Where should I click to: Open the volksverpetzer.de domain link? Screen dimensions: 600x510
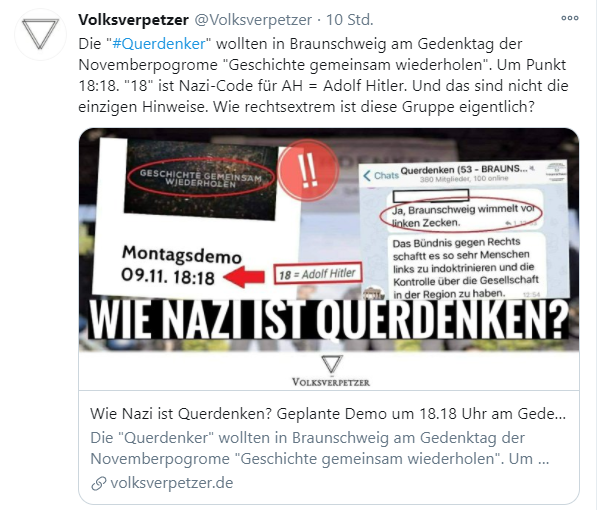(x=172, y=483)
